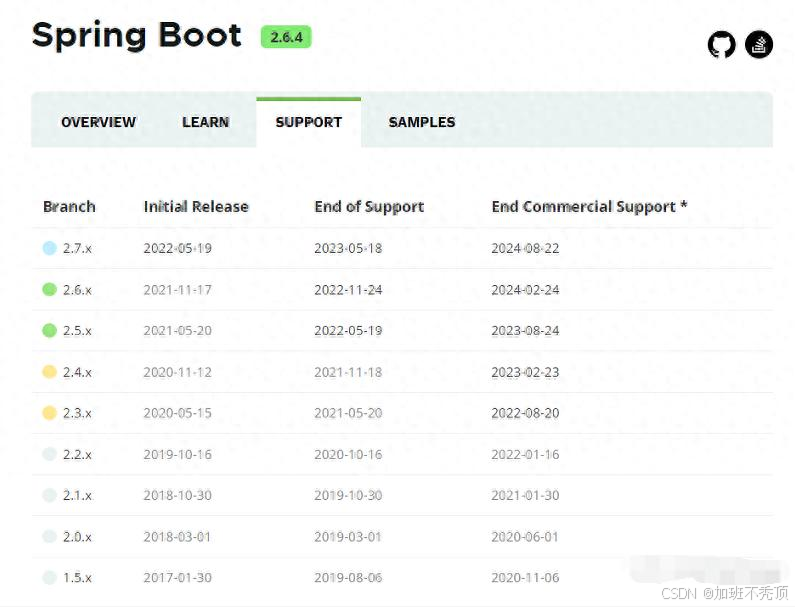
Task: Click end of support date 2019-03-01
Action: (x=348, y=537)
